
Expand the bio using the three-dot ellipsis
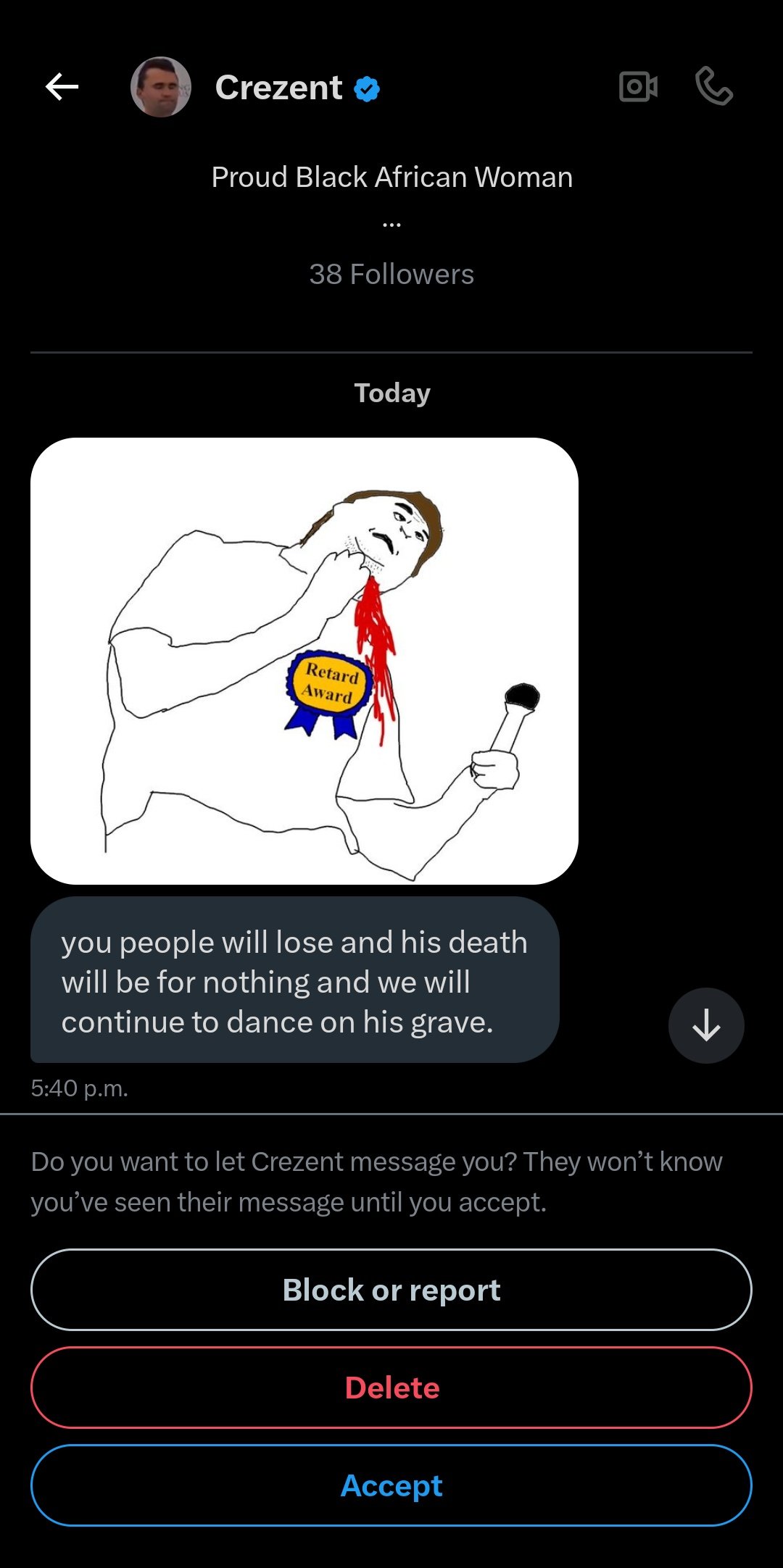point(391,225)
